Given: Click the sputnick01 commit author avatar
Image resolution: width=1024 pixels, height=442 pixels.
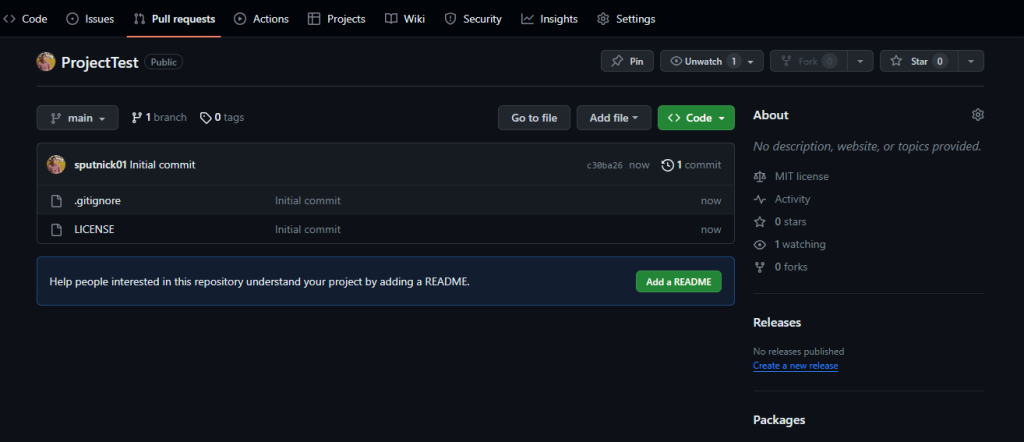Looking at the screenshot, I should [56, 165].
